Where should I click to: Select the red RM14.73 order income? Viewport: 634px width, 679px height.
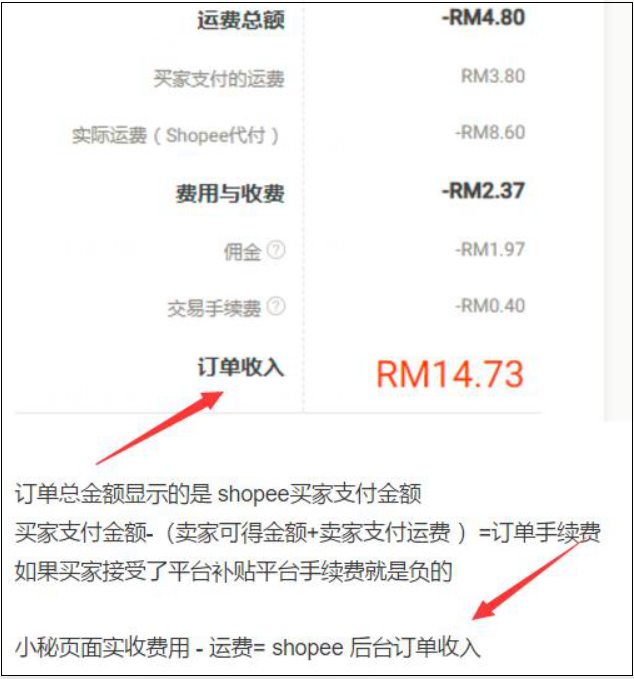[450, 374]
